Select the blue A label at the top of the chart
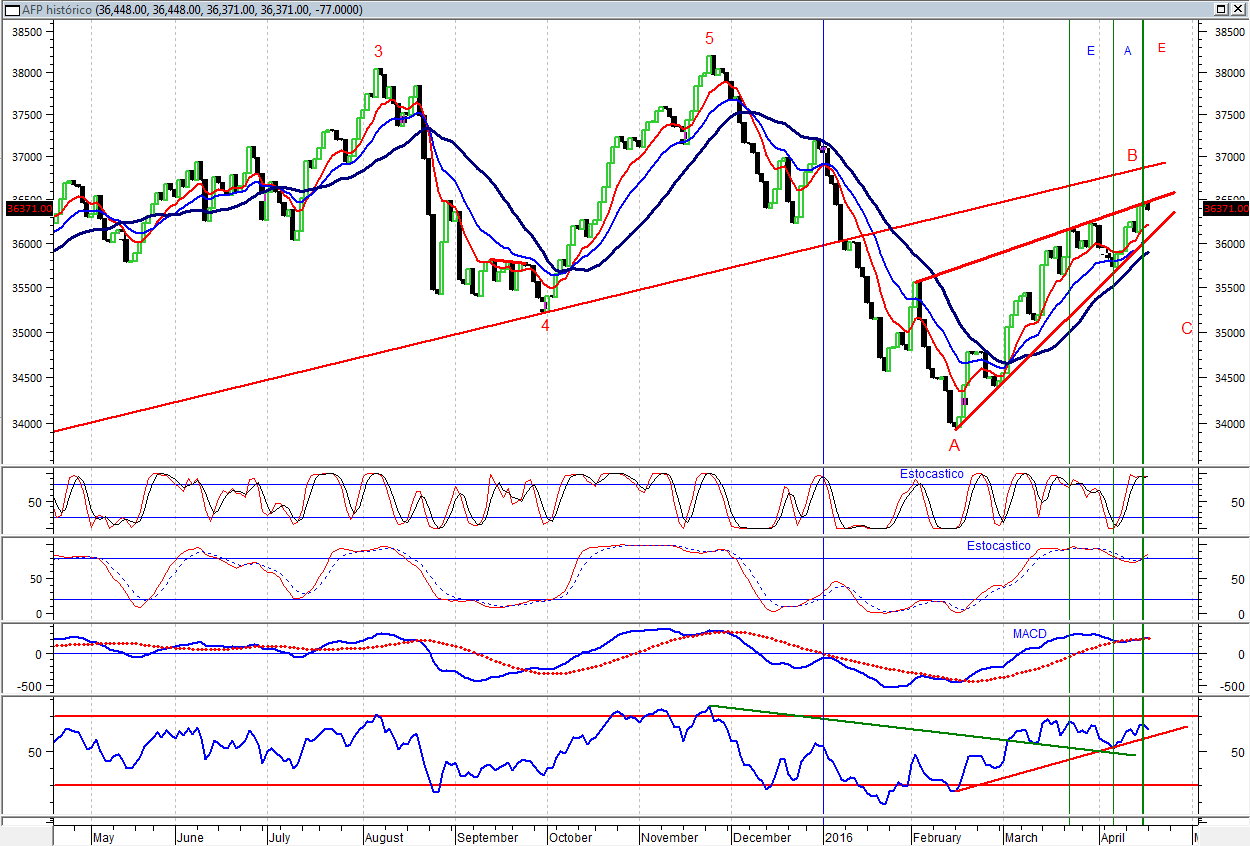The height and width of the screenshot is (846, 1250). pyautogui.click(x=1127, y=50)
